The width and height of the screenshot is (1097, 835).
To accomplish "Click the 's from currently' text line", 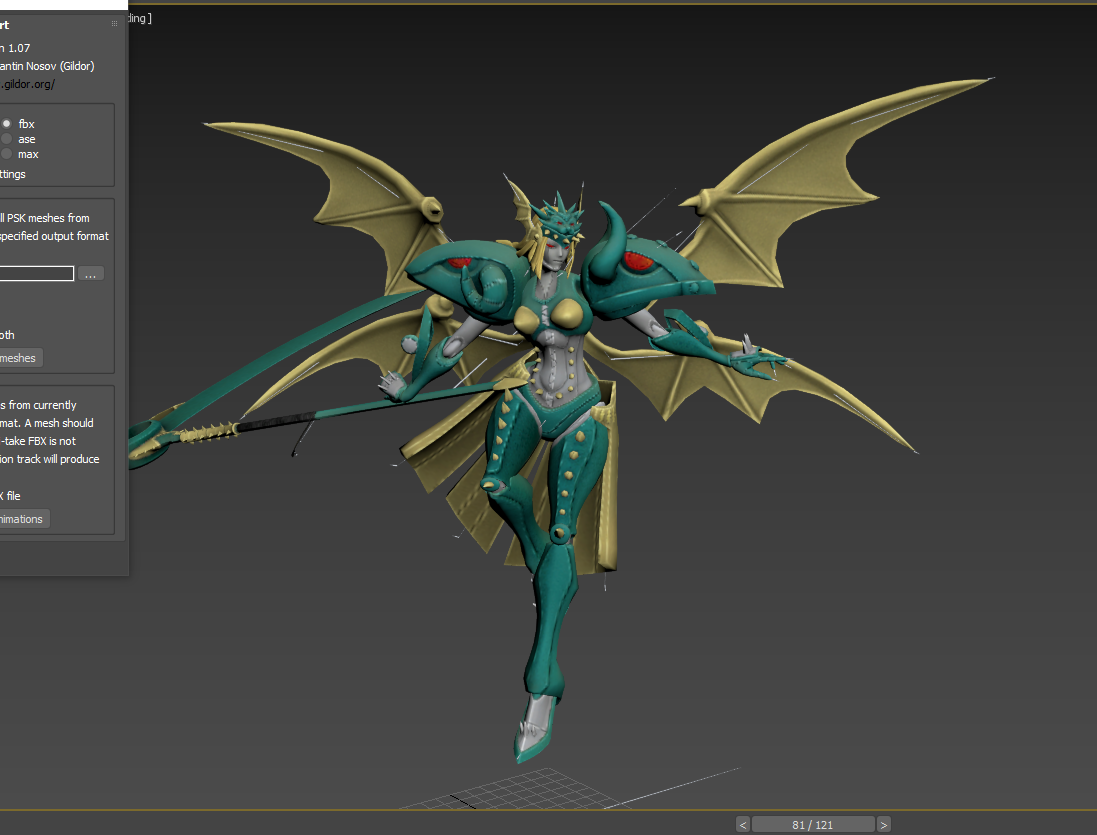I will point(38,406).
